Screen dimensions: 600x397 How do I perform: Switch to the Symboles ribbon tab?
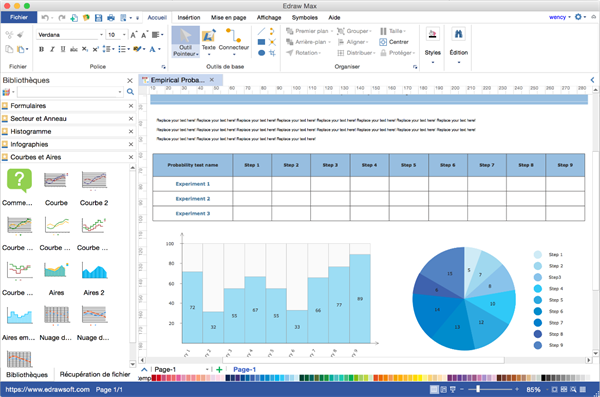(305, 18)
